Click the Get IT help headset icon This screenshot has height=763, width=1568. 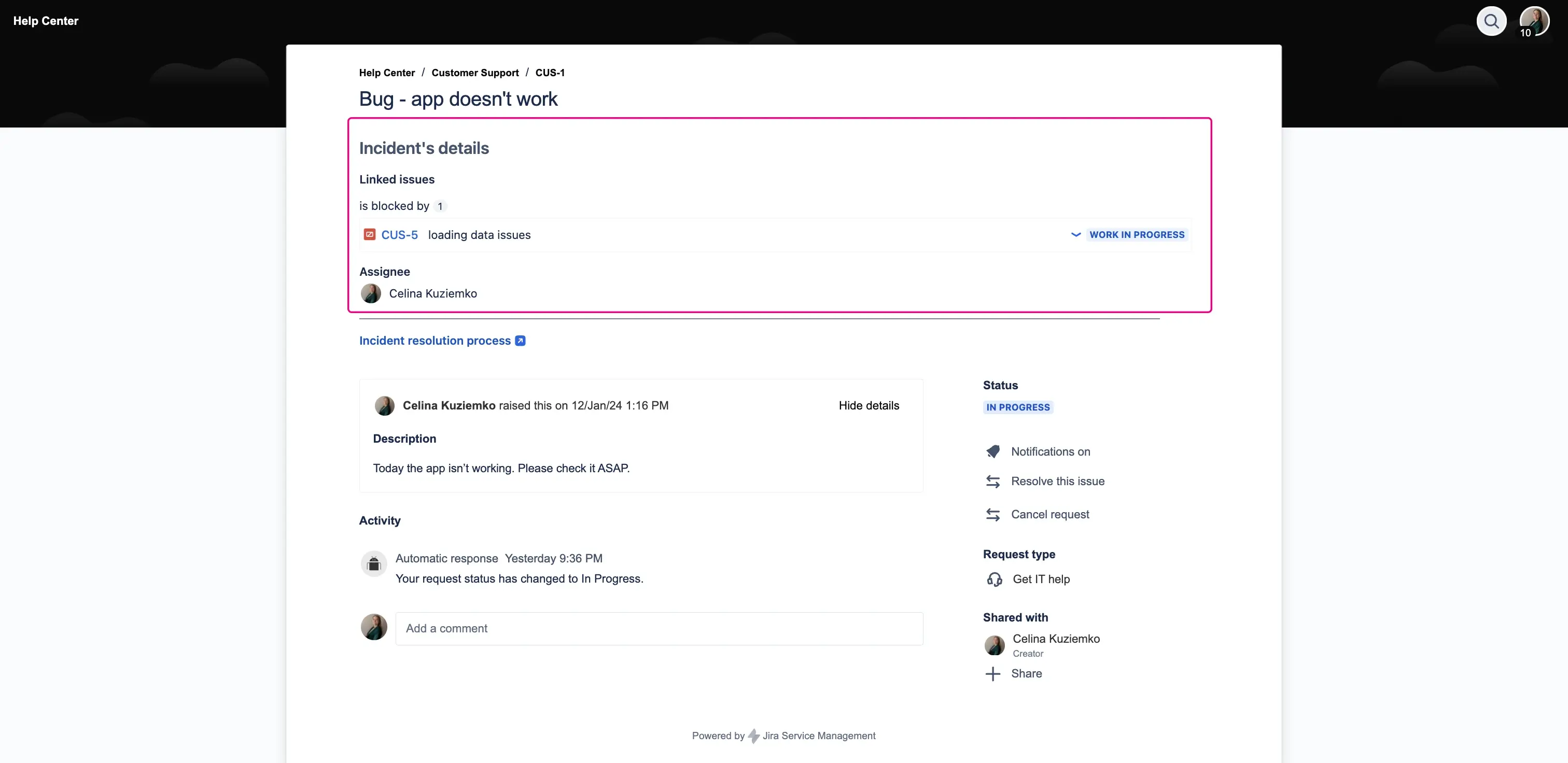[995, 579]
